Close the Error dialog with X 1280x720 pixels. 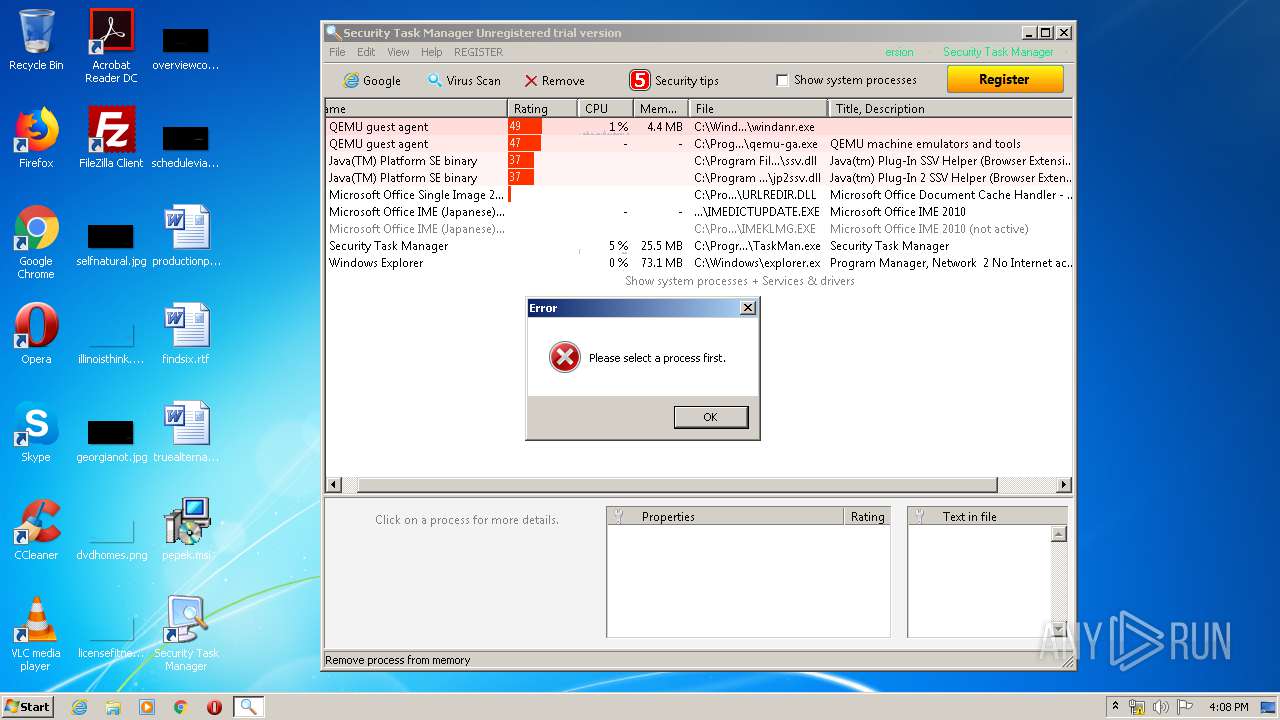747,308
